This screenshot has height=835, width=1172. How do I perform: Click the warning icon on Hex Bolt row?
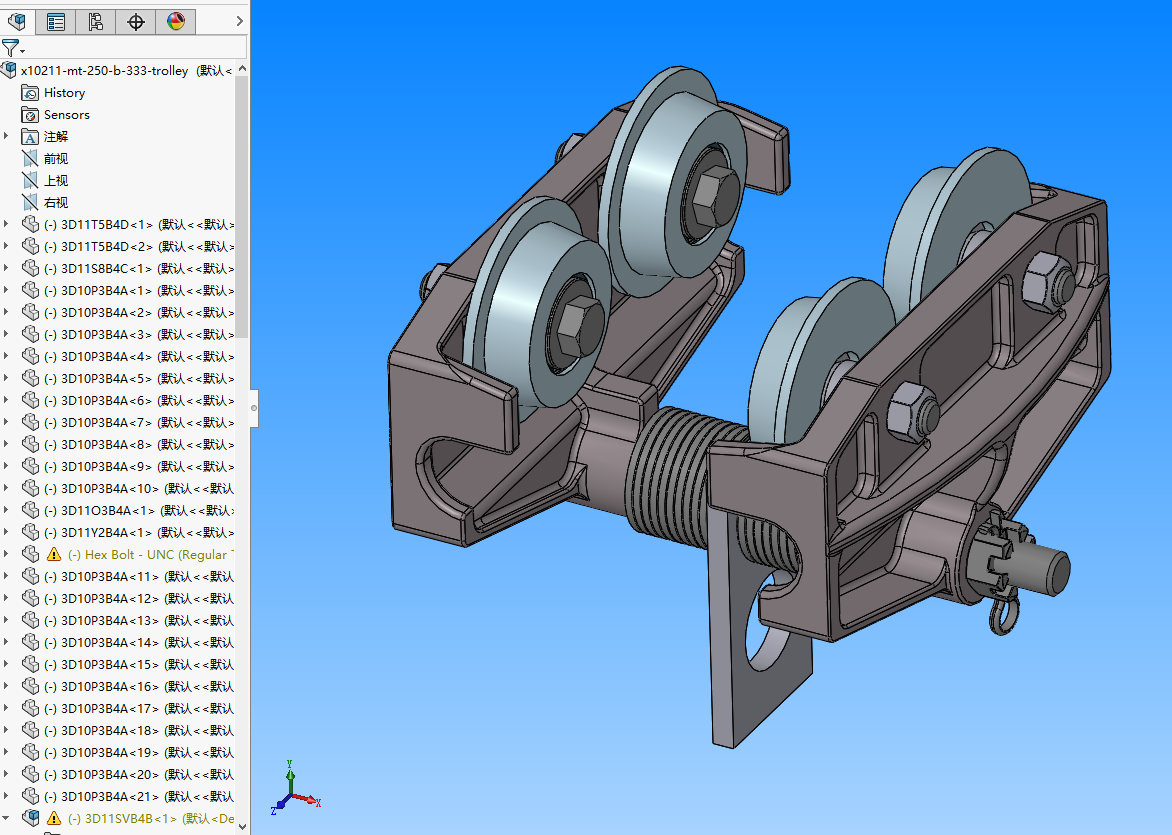pyautogui.click(x=54, y=554)
